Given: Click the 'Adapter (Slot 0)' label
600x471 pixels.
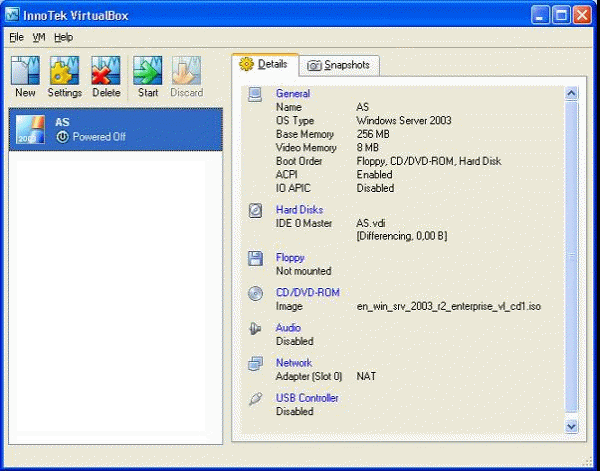Looking at the screenshot, I should (309, 376).
